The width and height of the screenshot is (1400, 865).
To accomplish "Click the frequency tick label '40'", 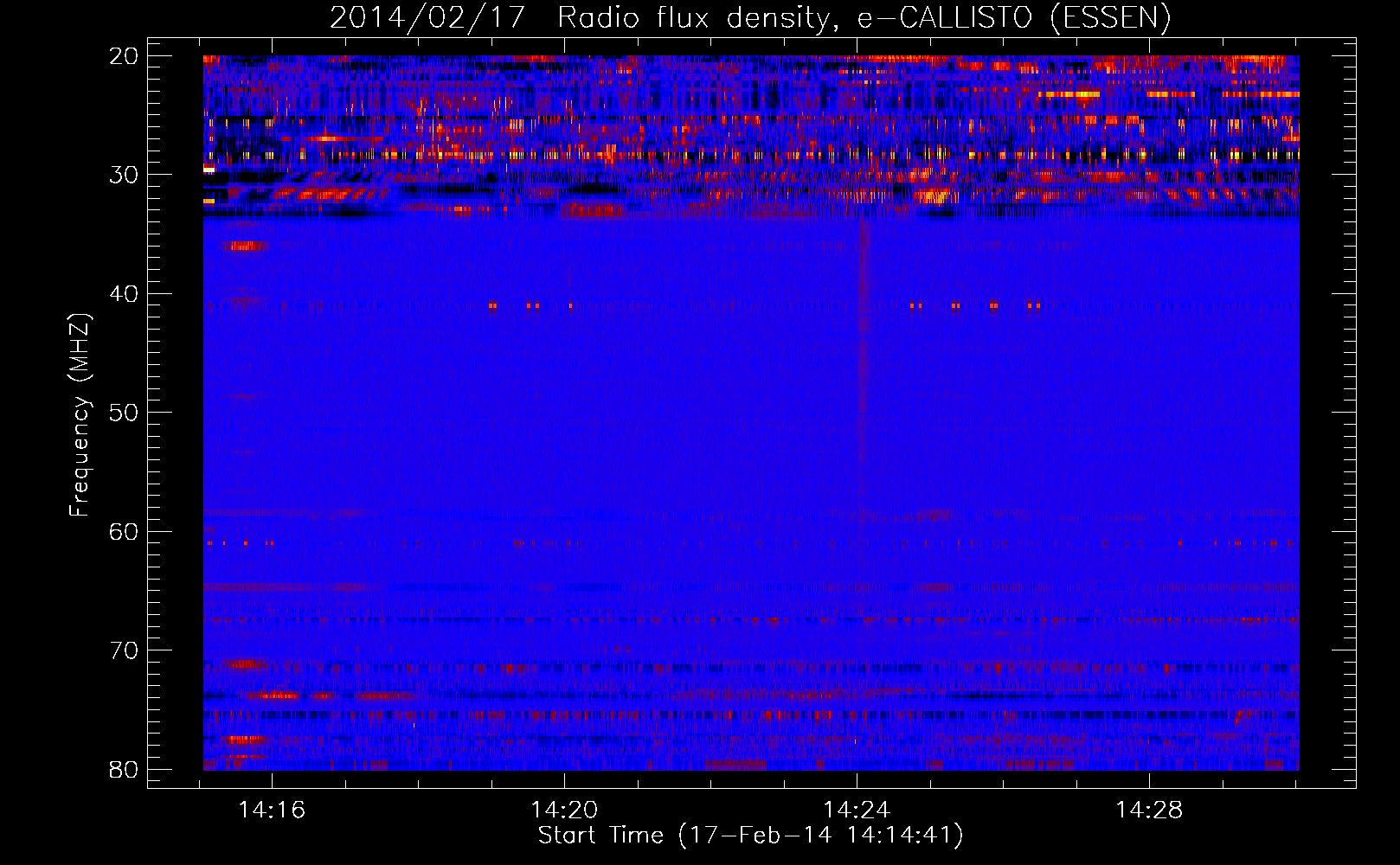I will tap(125, 294).
